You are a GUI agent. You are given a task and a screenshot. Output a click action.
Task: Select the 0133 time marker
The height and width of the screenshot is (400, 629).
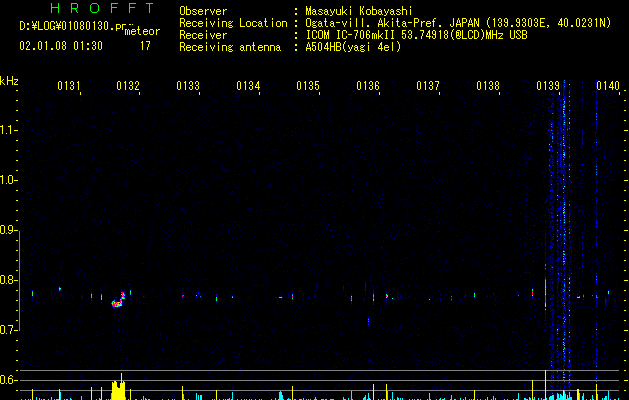188,86
